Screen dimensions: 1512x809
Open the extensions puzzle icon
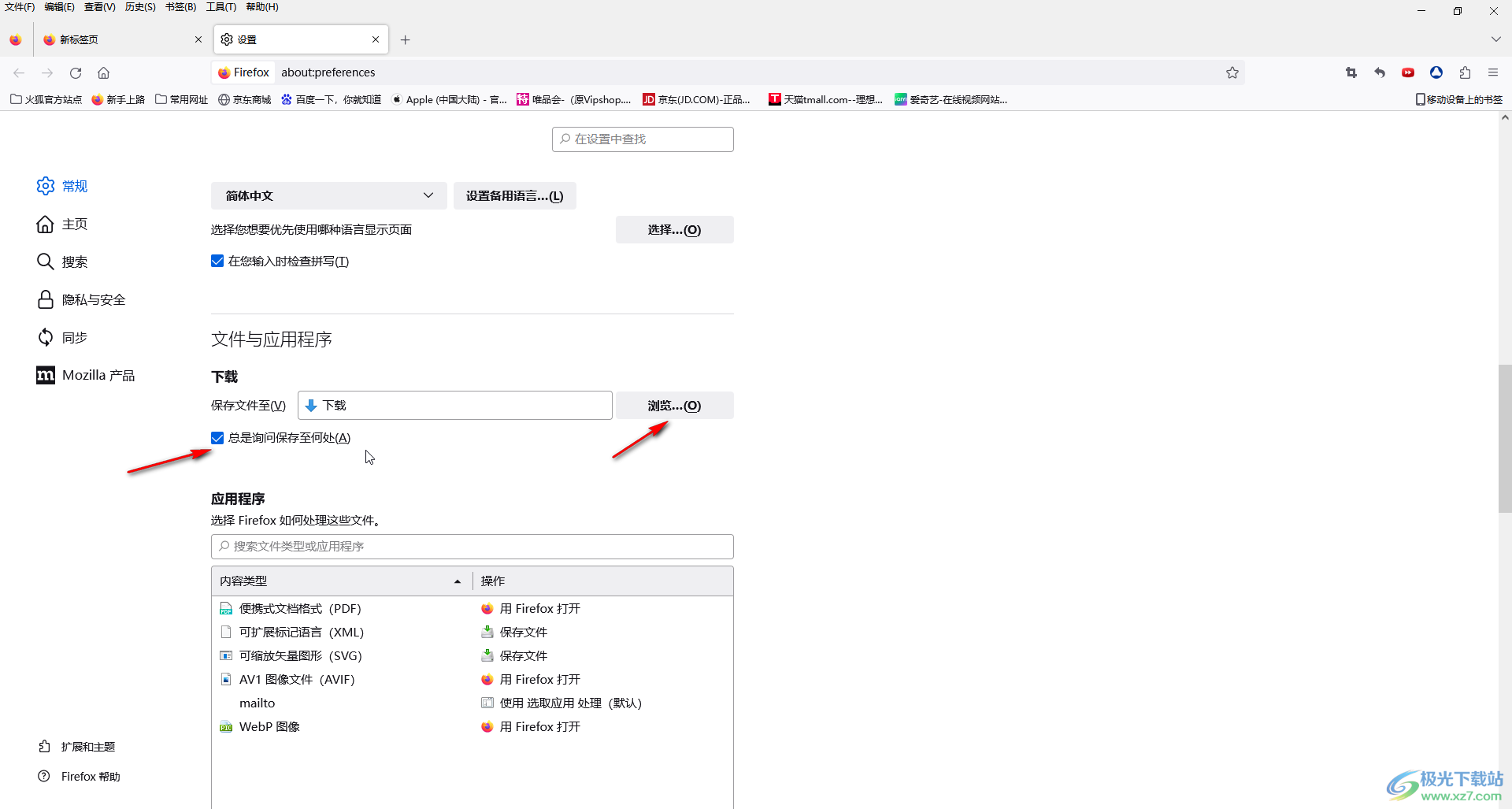[x=1465, y=72]
